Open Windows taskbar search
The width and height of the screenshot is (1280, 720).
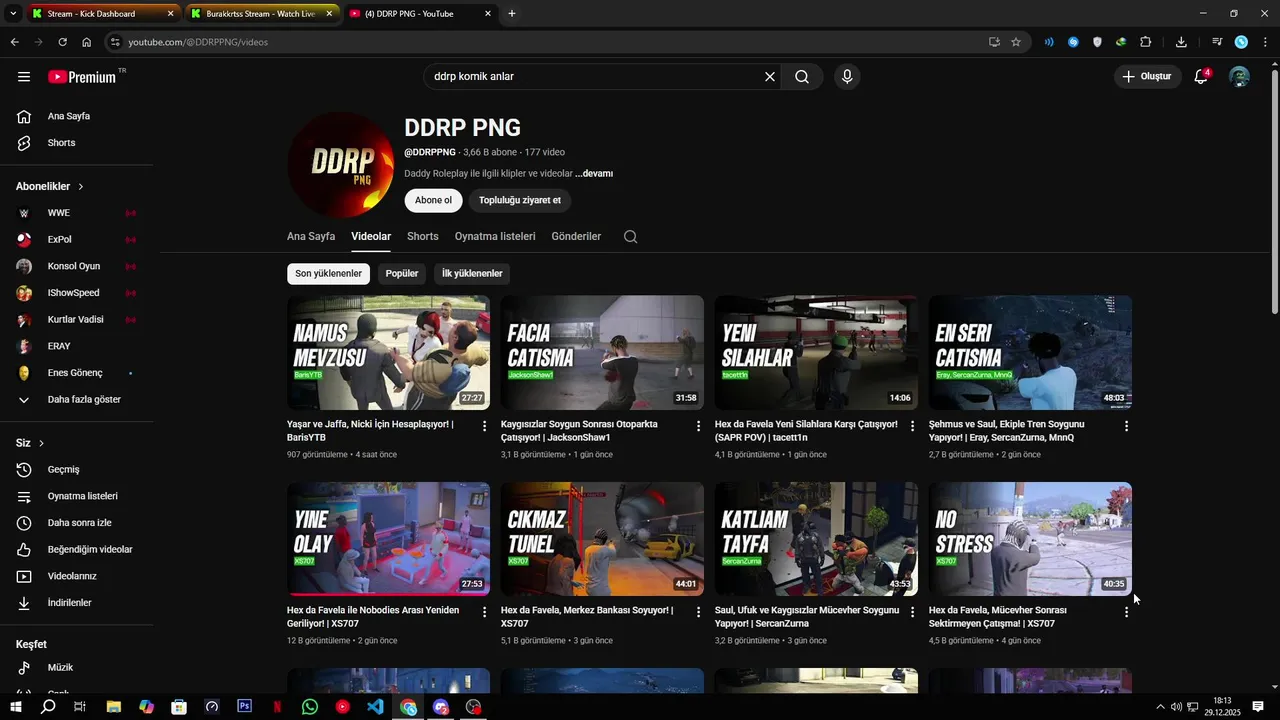[48, 707]
